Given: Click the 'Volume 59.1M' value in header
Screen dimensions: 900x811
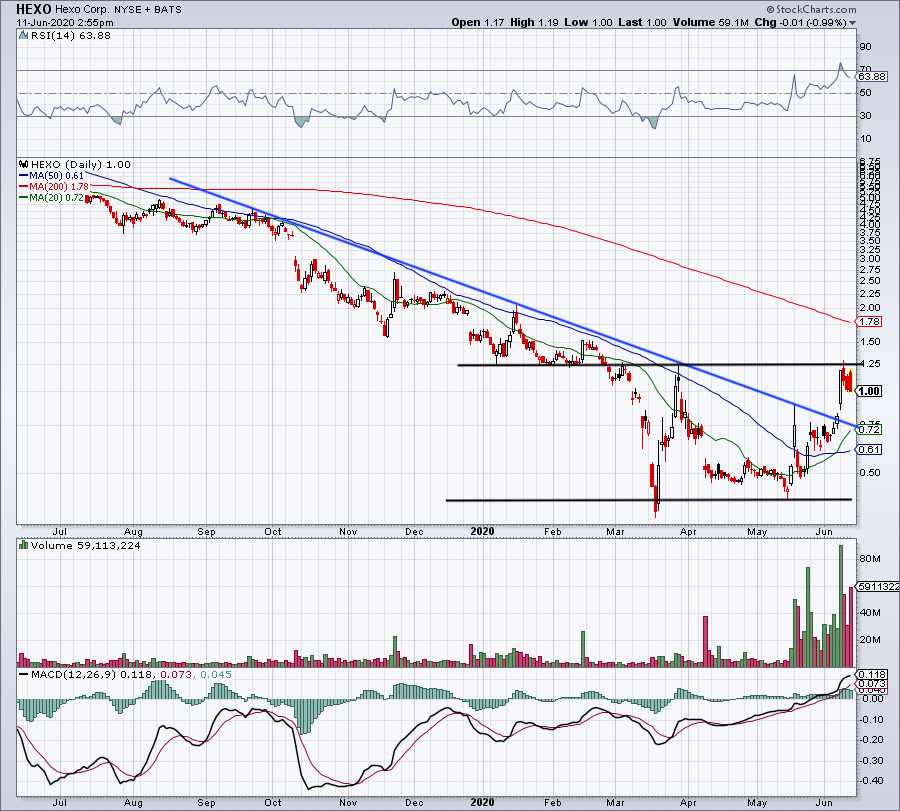Looking at the screenshot, I should tap(711, 22).
